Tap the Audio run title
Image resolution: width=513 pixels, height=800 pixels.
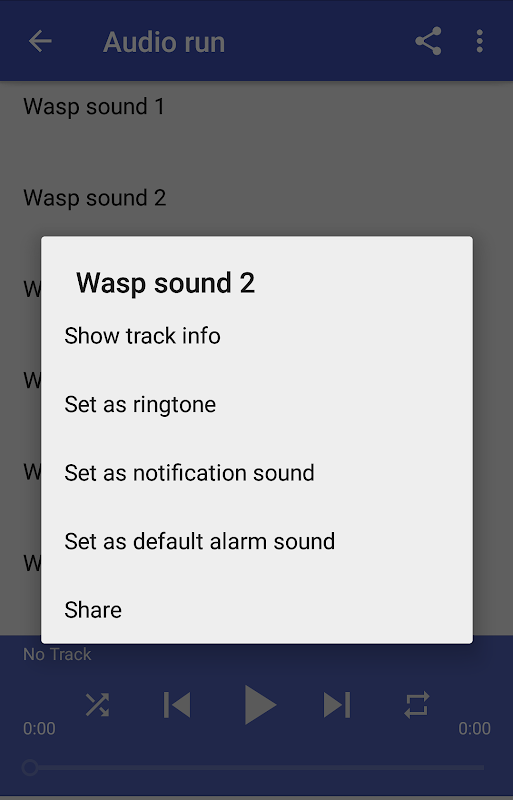pos(164,42)
